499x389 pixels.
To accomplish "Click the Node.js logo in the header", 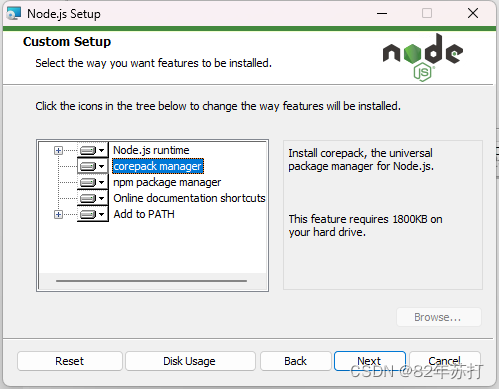I will pos(423,57).
